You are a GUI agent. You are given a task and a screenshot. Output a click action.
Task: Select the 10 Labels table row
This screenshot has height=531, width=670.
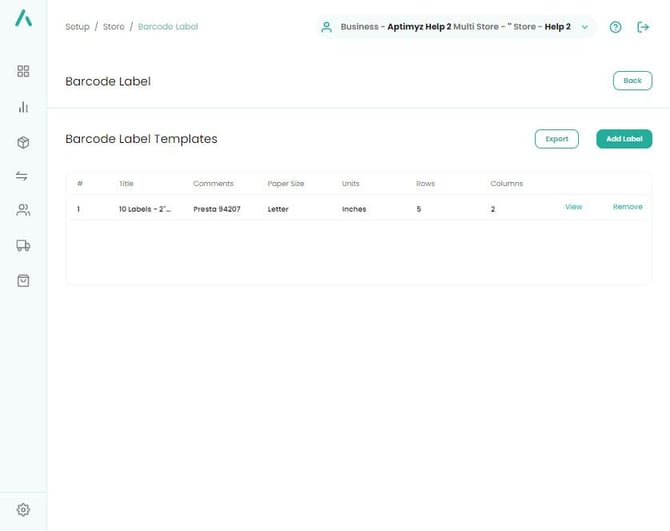[300, 208]
